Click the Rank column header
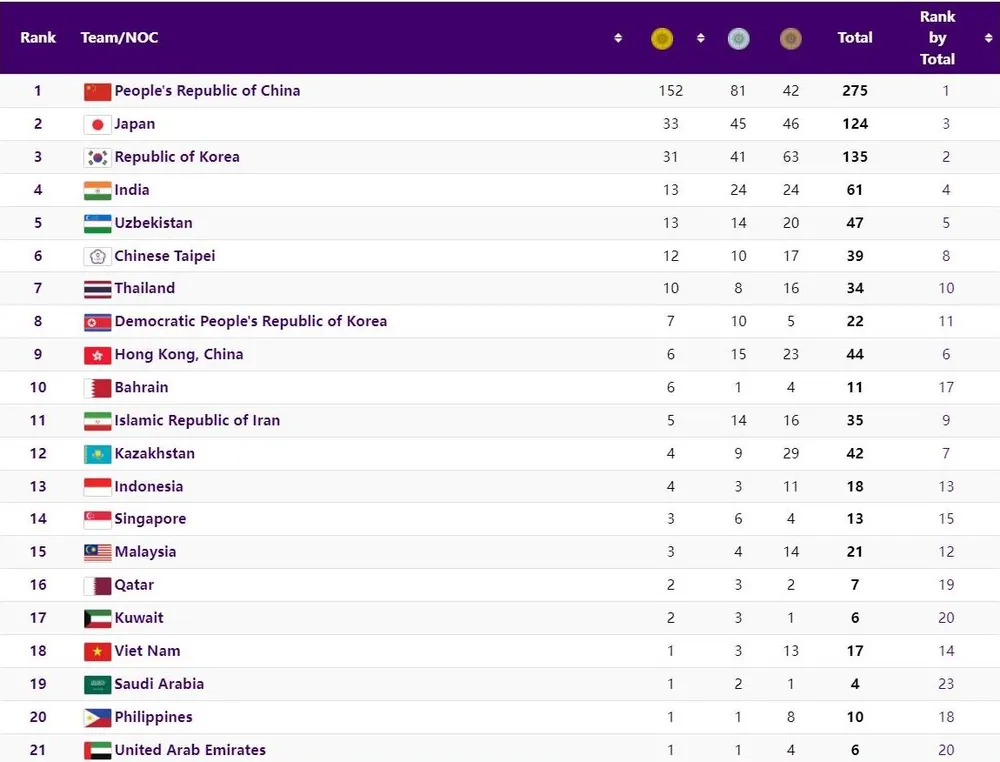The image size is (1000, 762). pyautogui.click(x=38, y=38)
